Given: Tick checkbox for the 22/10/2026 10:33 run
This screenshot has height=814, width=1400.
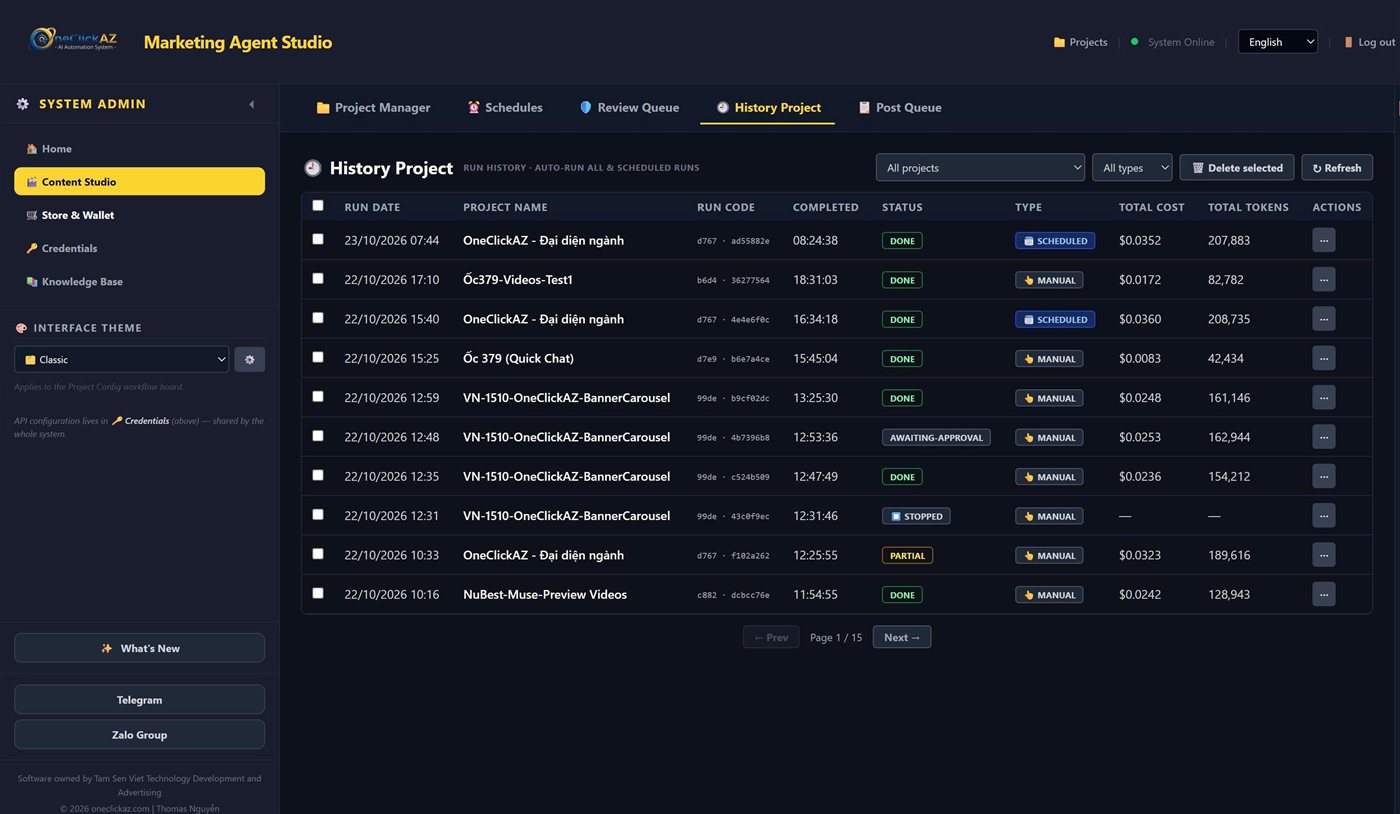Looking at the screenshot, I should coord(318,554).
